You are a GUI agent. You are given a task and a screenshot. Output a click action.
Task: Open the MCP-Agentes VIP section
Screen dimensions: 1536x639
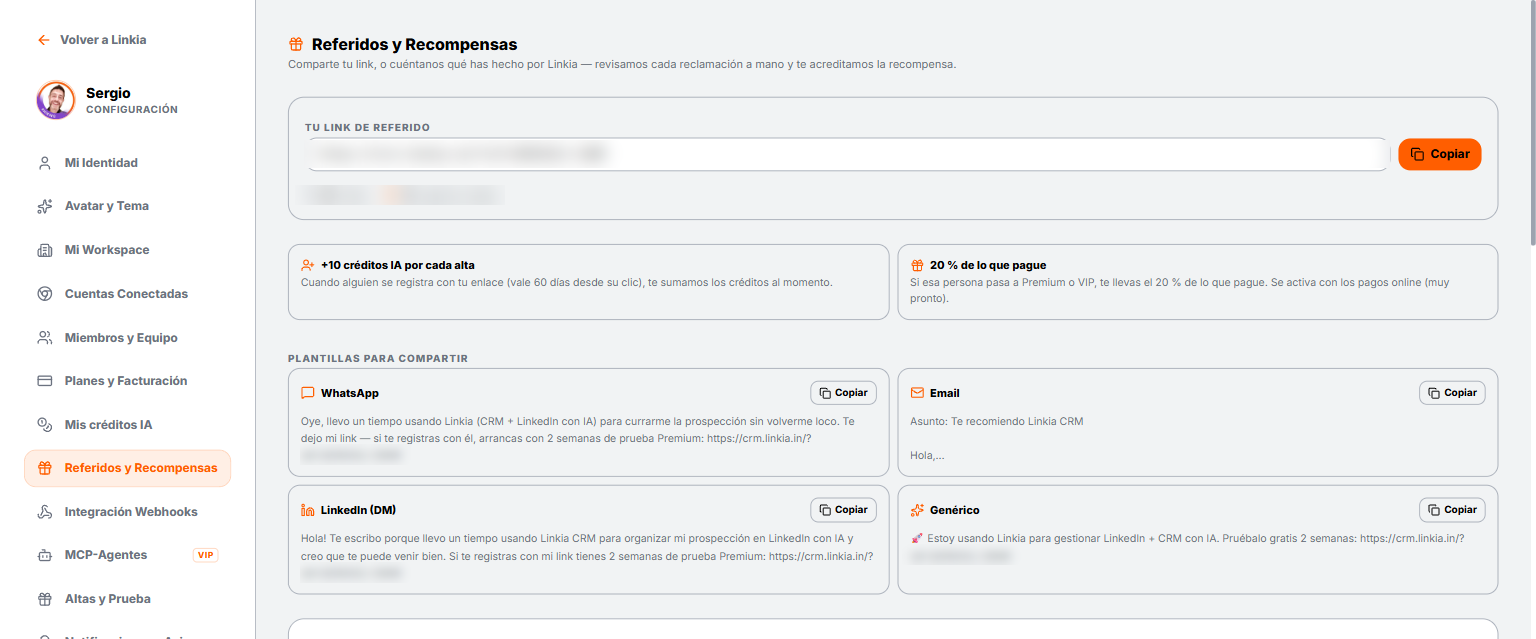tap(128, 555)
